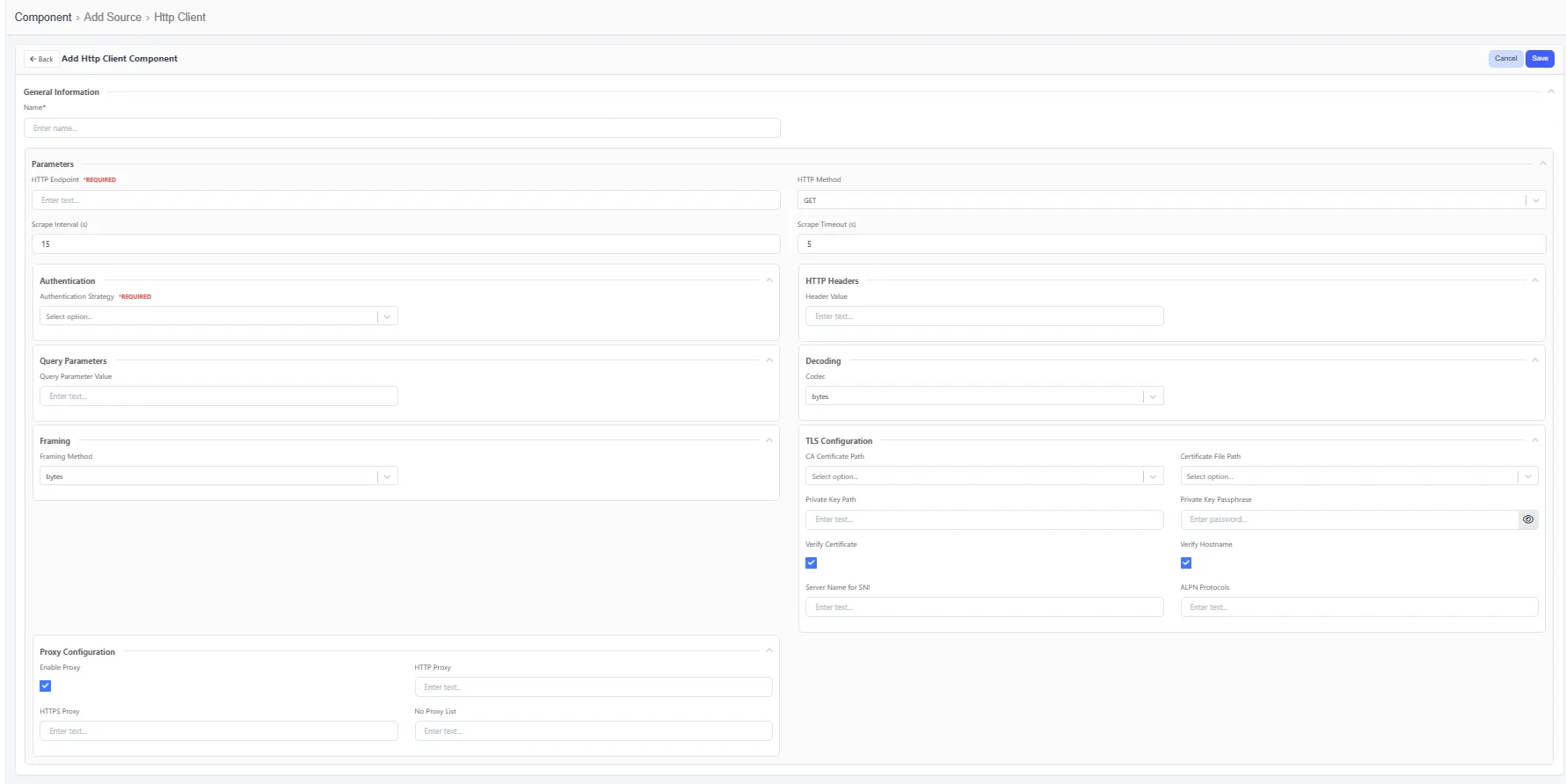Open the HTTP Method dropdown
This screenshot has height=784, width=1566.
[1171, 200]
